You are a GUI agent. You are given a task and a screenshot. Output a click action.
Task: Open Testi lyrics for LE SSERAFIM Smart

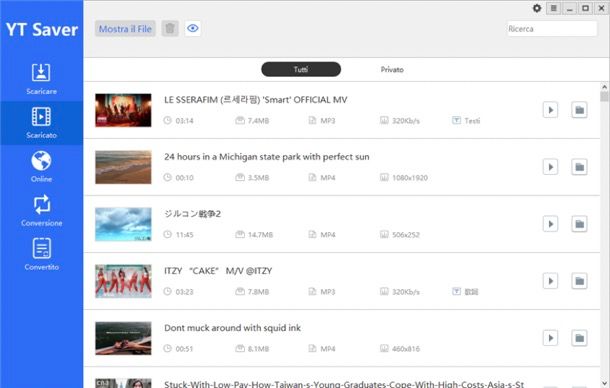[466, 121]
